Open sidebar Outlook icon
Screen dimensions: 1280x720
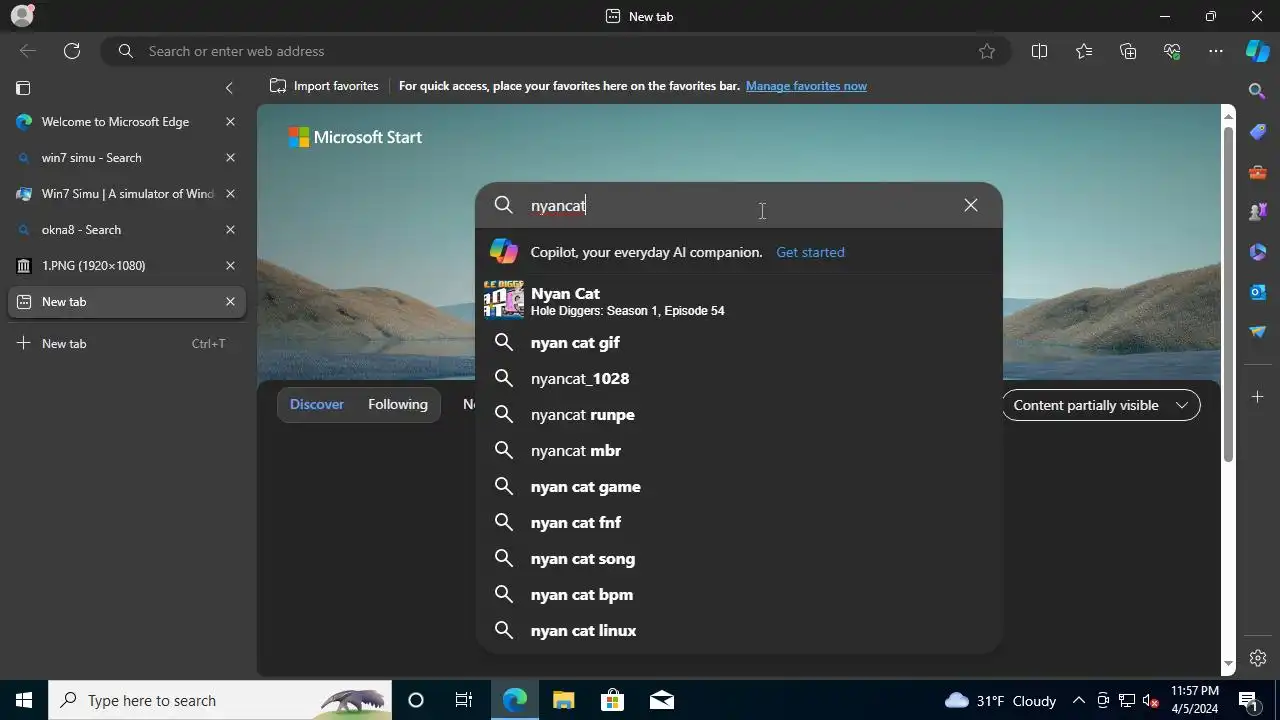coord(1258,292)
